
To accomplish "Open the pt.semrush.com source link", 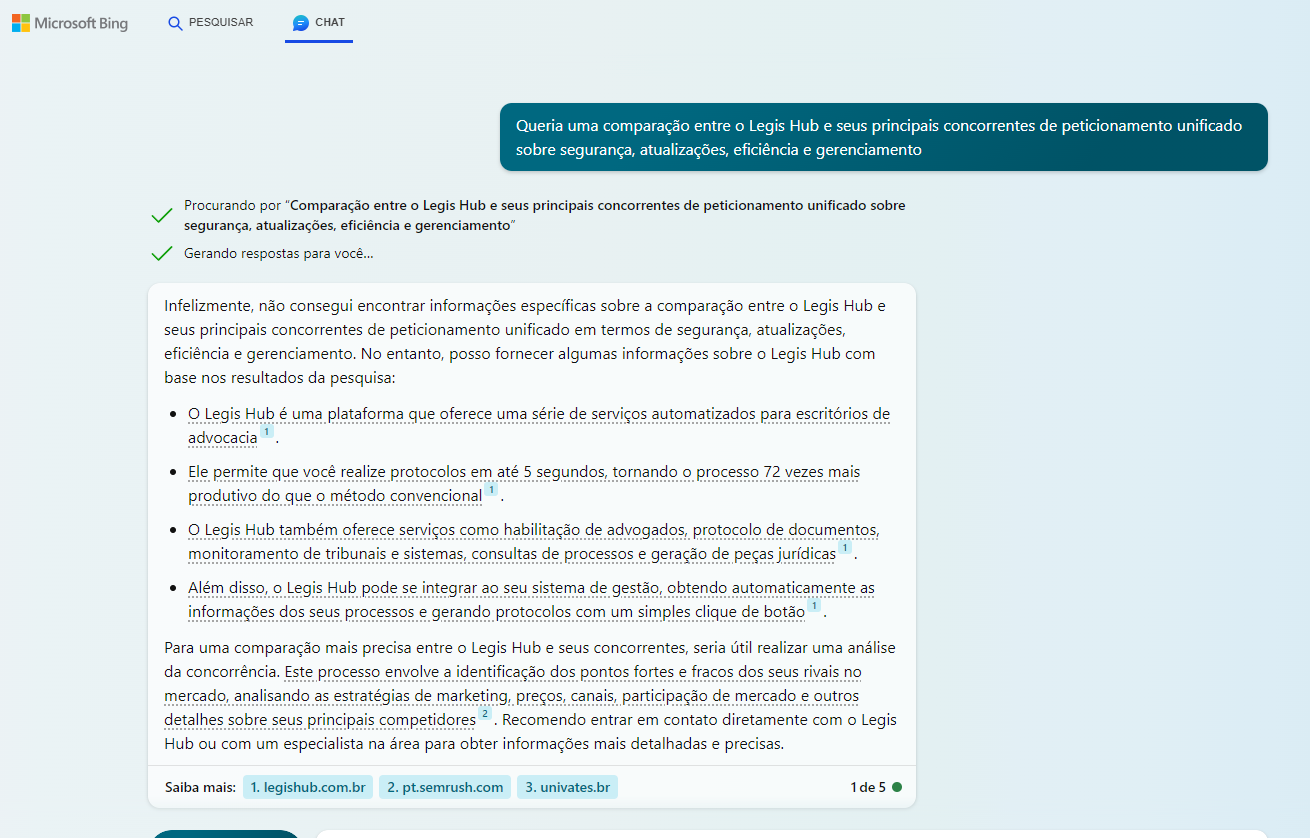I will [445, 787].
